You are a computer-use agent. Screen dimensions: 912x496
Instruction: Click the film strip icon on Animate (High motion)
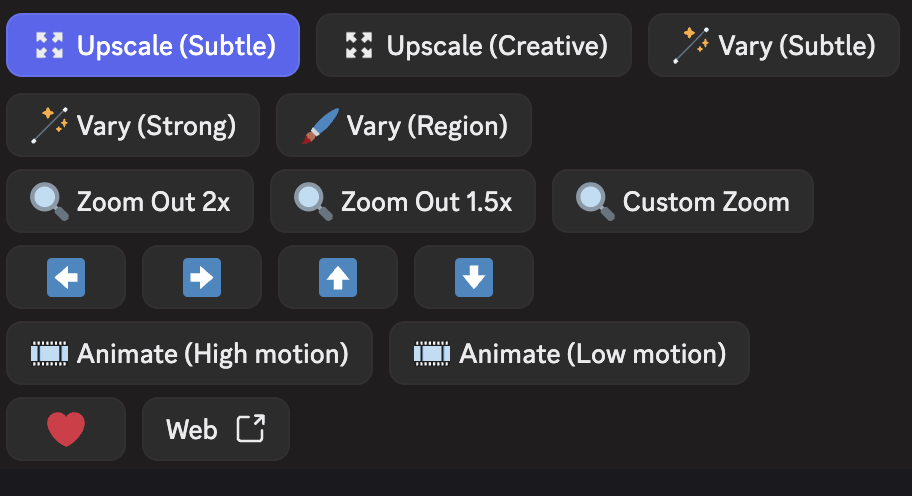pyautogui.click(x=50, y=353)
